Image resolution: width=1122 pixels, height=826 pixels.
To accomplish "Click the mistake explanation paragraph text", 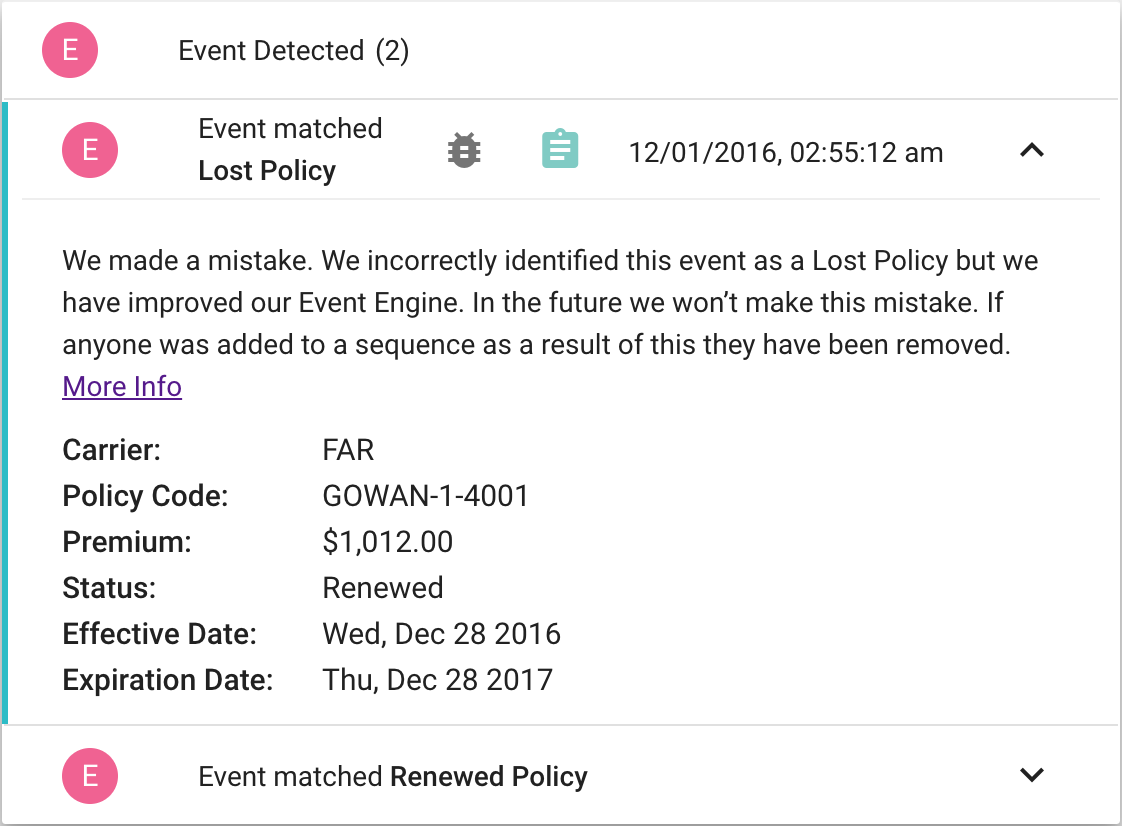I will [550, 303].
